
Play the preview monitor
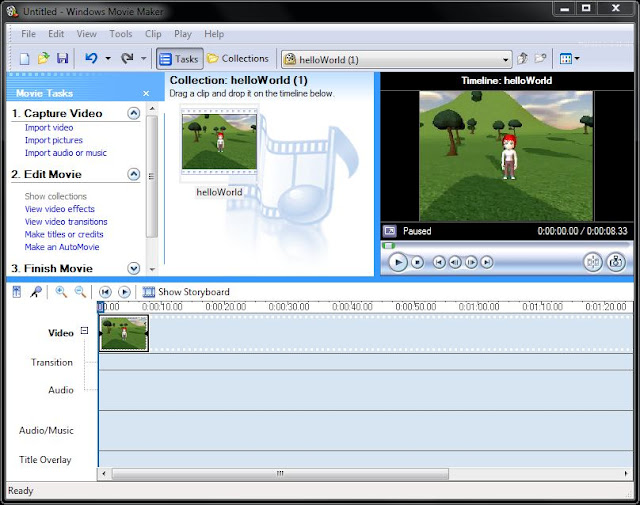(x=398, y=262)
